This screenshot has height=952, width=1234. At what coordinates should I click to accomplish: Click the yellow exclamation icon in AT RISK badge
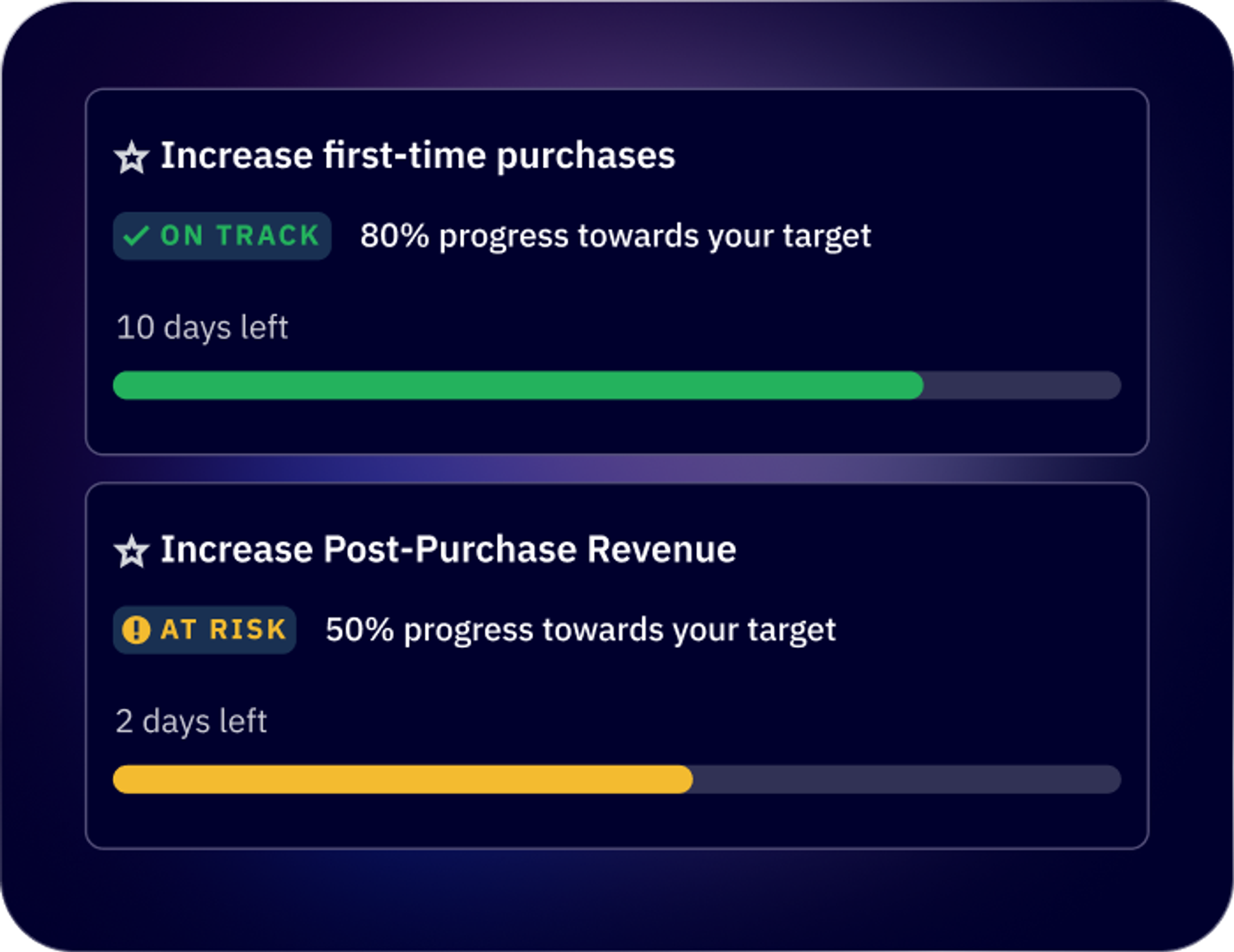point(136,630)
